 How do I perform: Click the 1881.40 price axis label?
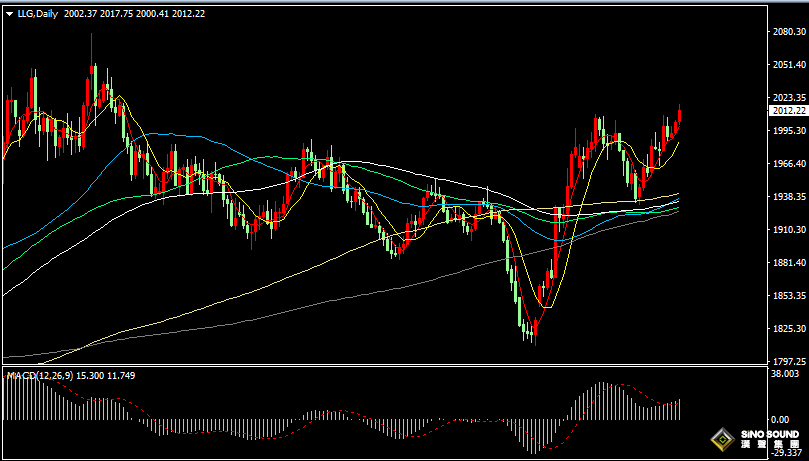(790, 263)
